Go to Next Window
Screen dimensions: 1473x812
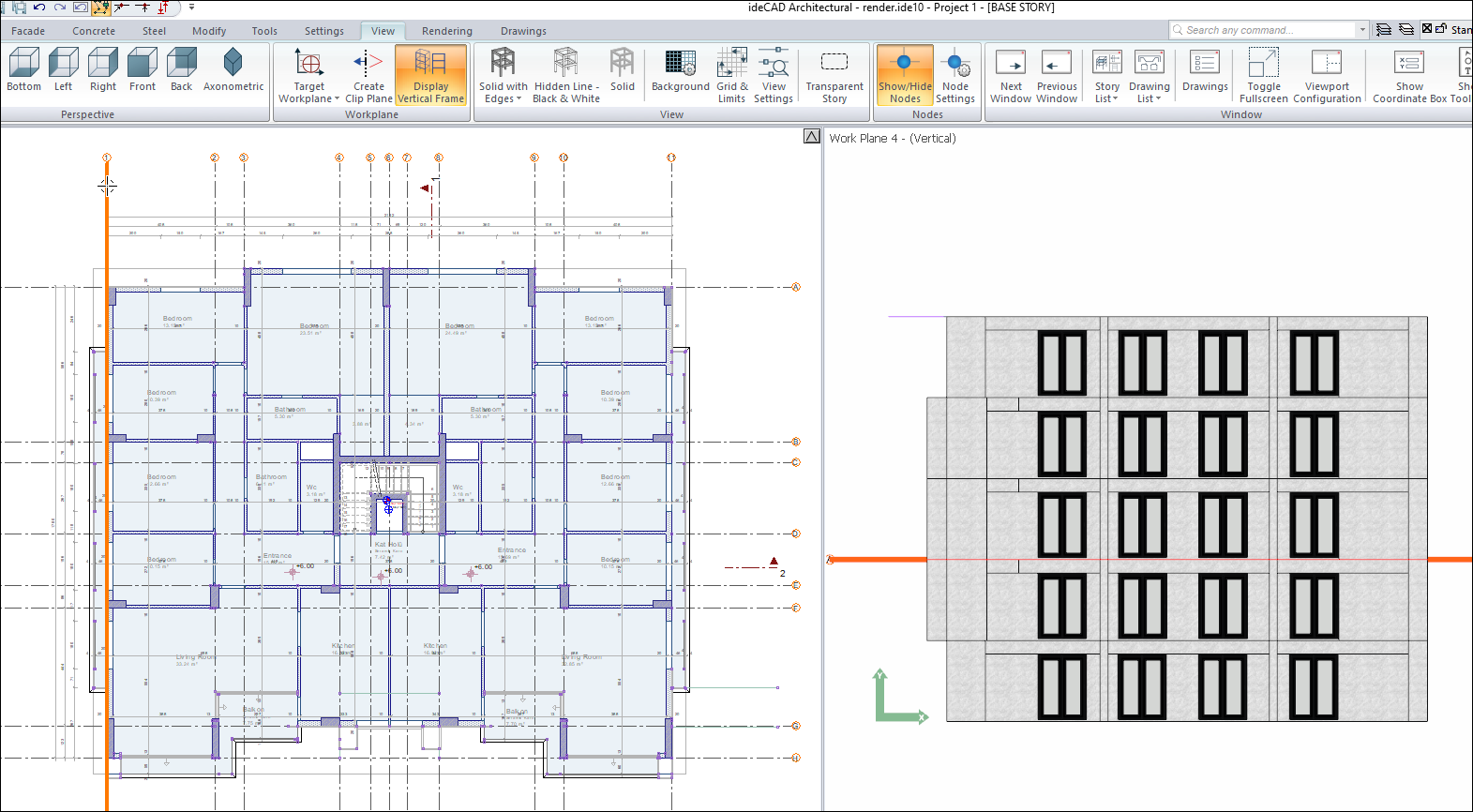pyautogui.click(x=1010, y=75)
